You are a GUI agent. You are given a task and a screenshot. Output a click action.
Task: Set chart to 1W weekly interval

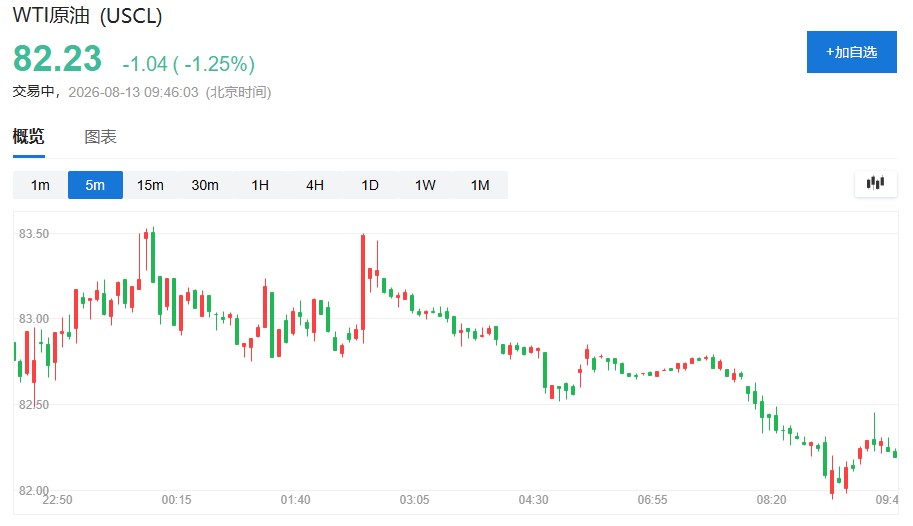click(425, 185)
